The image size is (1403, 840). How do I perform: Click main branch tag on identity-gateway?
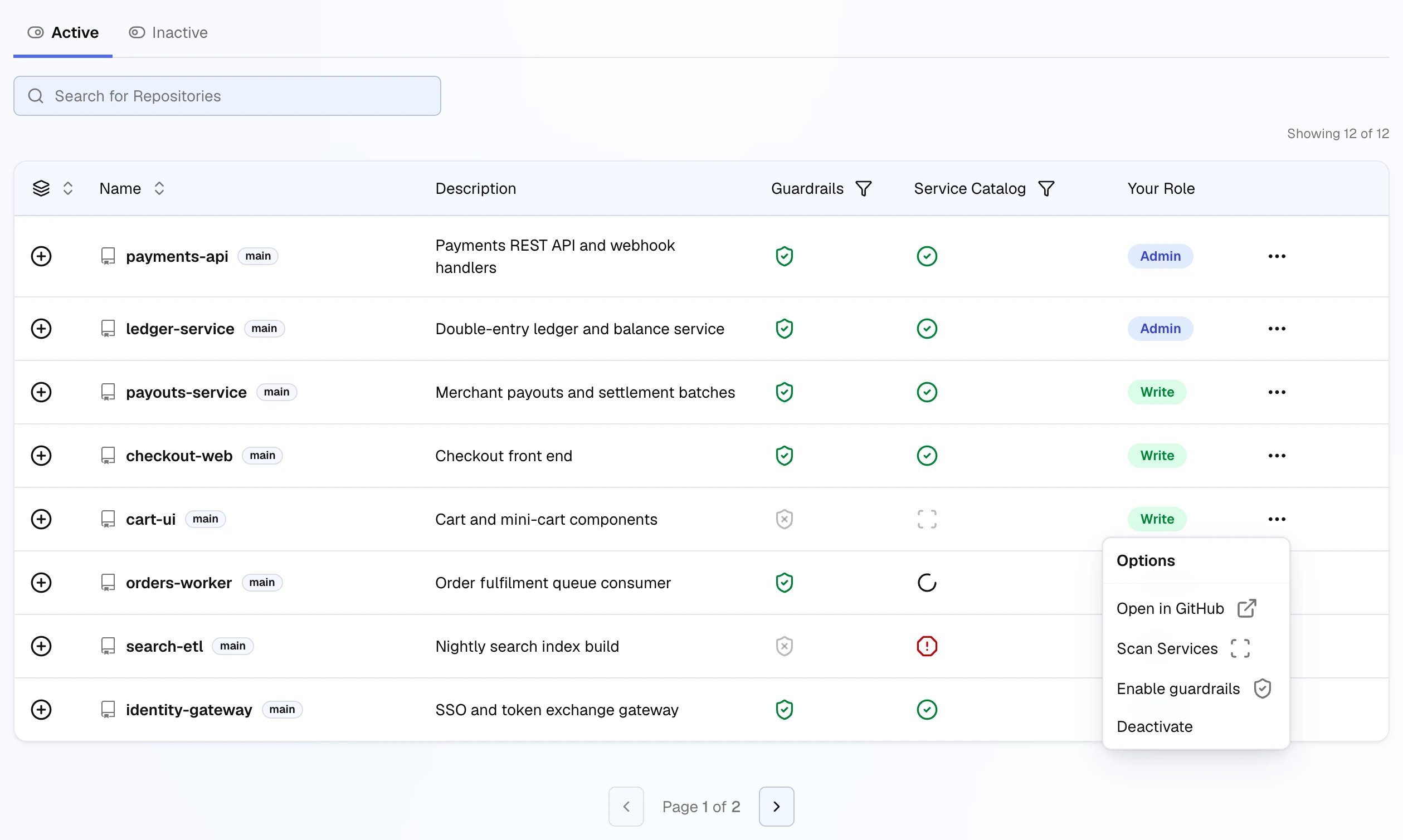pyautogui.click(x=281, y=709)
